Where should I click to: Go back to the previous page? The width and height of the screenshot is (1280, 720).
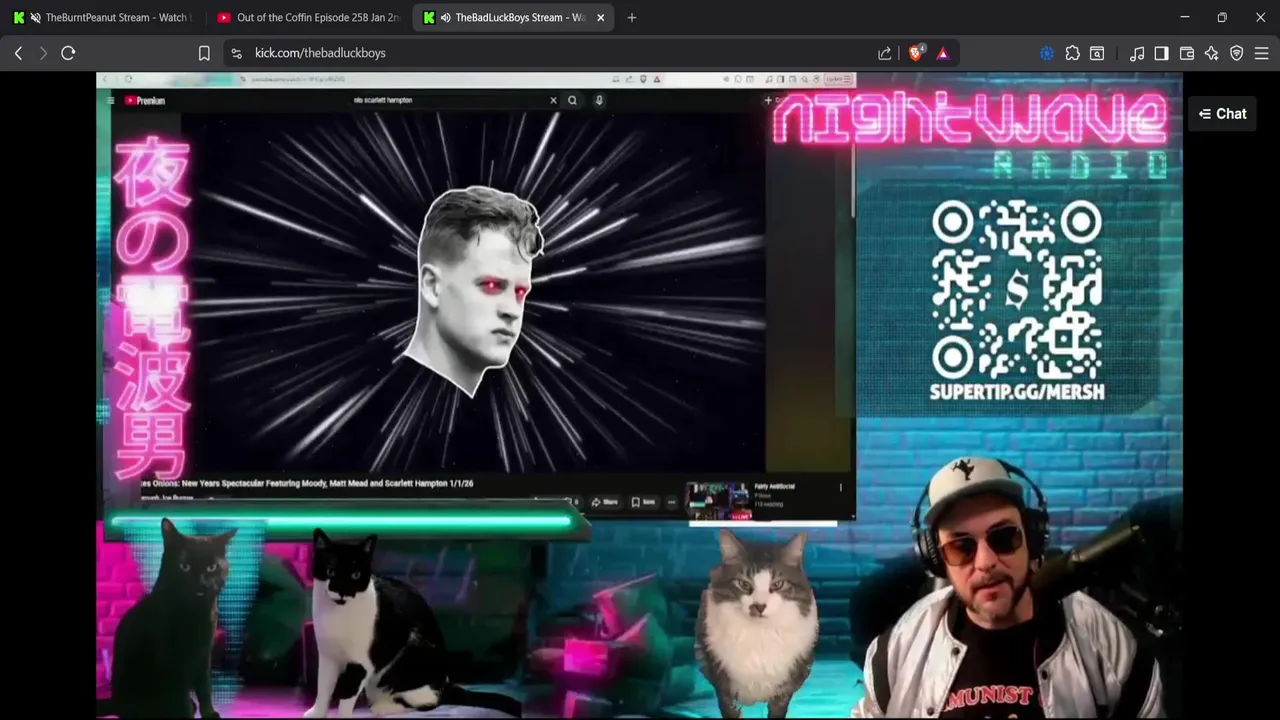(18, 53)
